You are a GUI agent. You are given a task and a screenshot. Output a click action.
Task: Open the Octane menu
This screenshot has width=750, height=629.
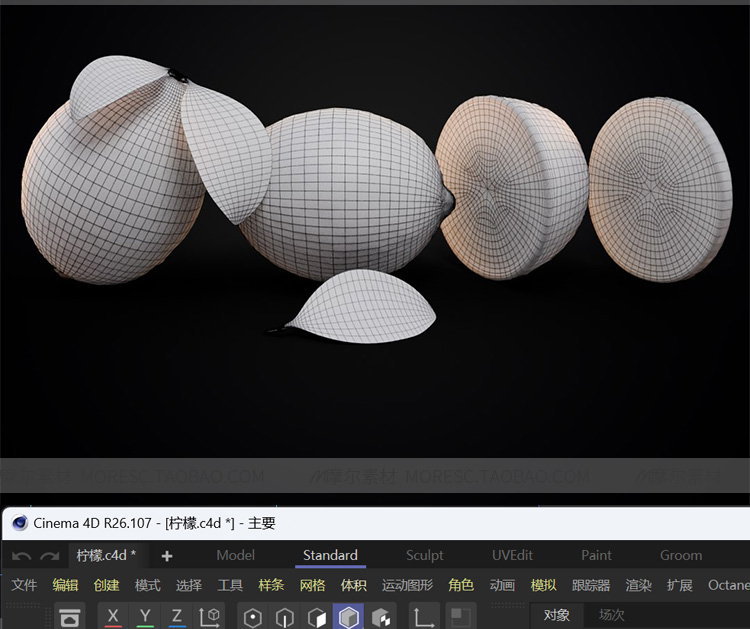[x=728, y=585]
